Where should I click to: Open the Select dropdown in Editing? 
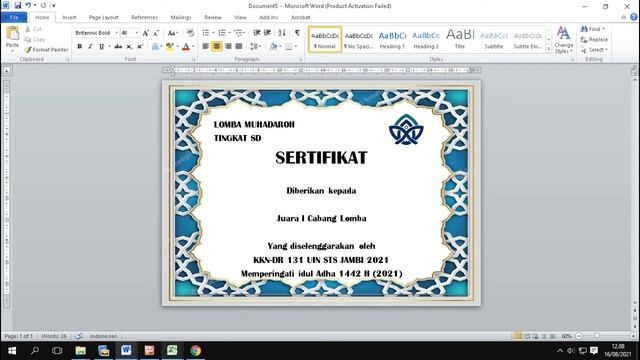595,50
